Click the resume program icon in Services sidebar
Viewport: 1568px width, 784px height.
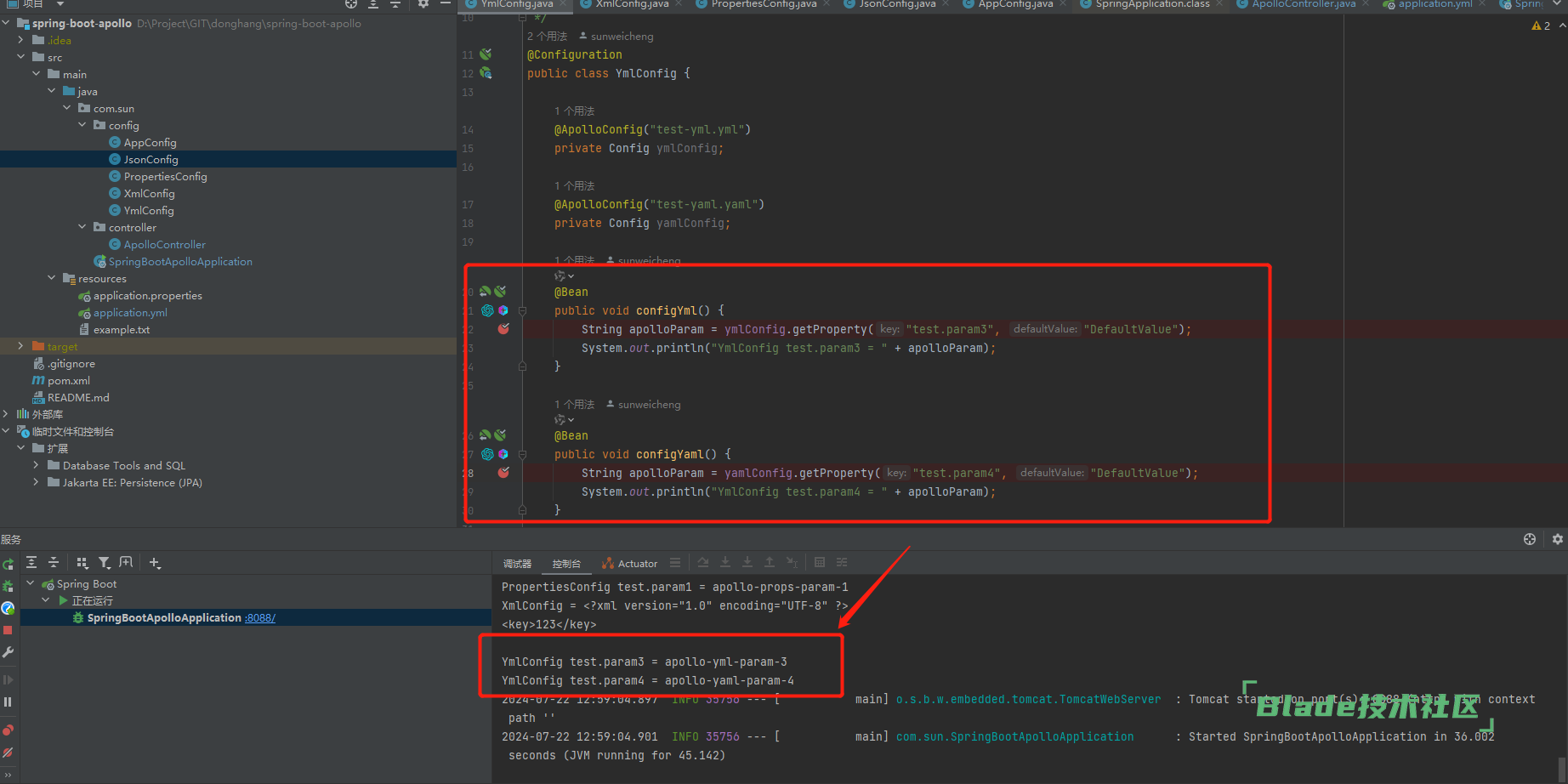click(x=8, y=679)
